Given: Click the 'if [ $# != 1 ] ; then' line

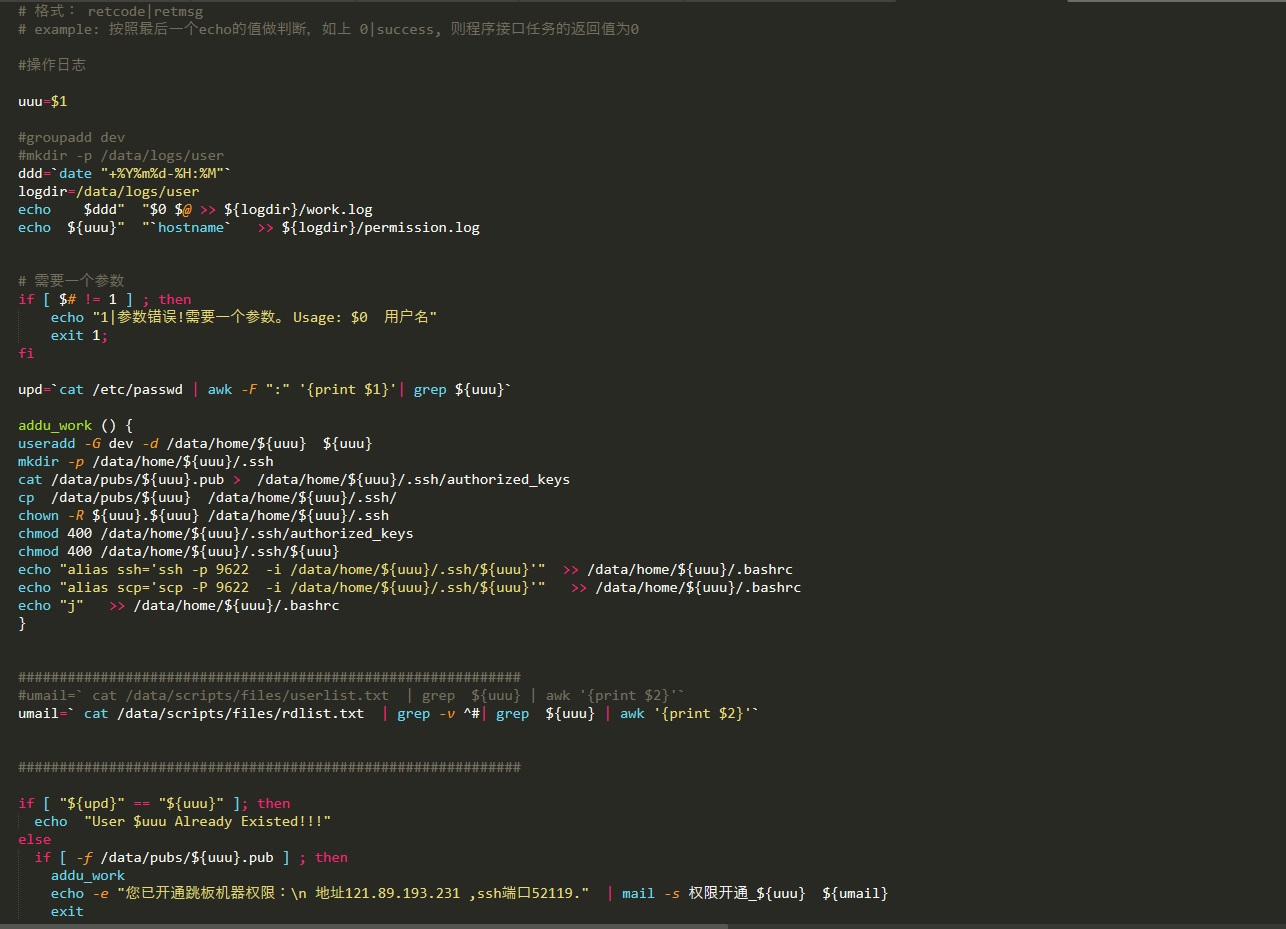Looking at the screenshot, I should coord(105,299).
